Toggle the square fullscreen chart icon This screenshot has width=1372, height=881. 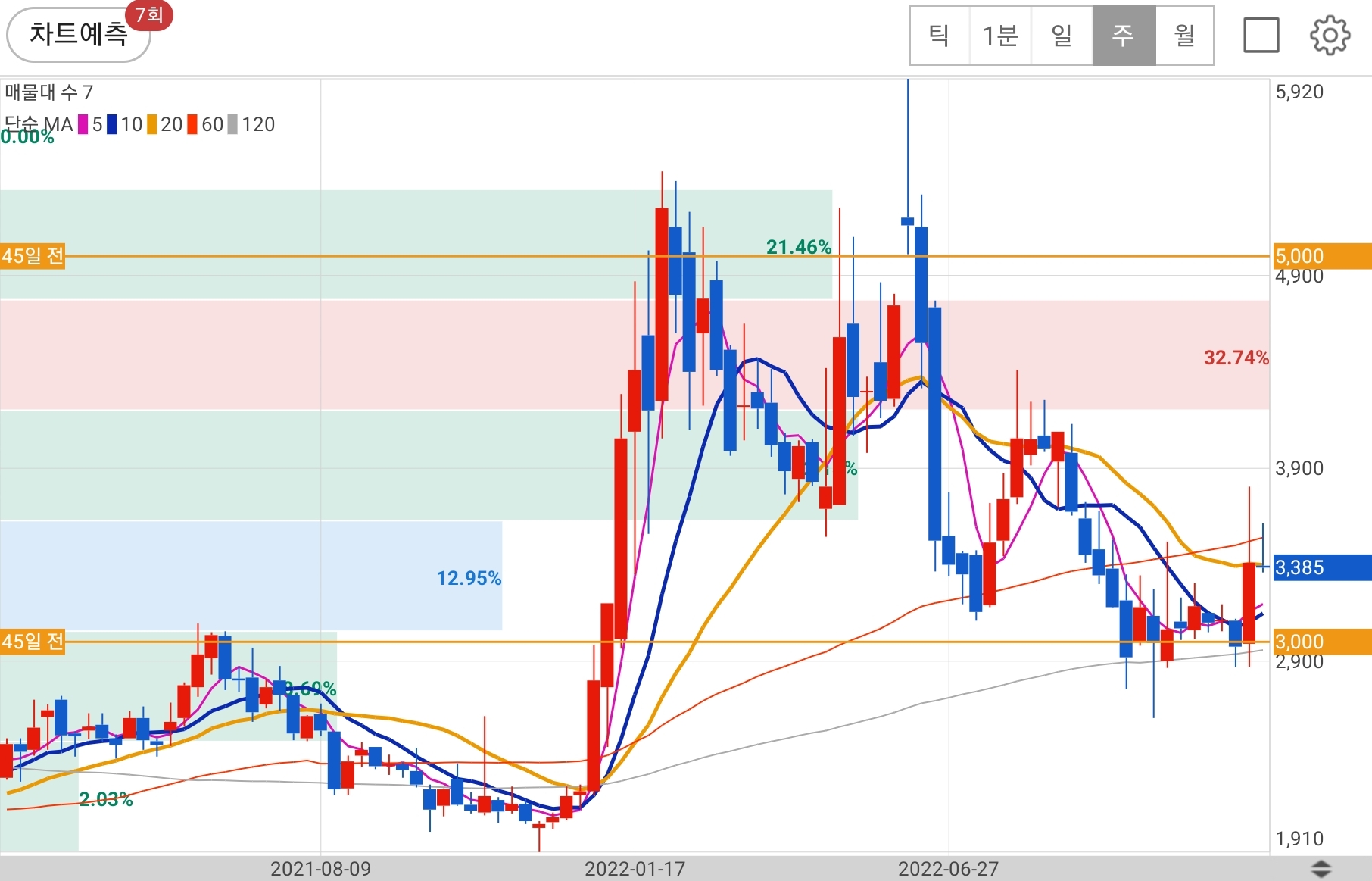coord(1261,36)
